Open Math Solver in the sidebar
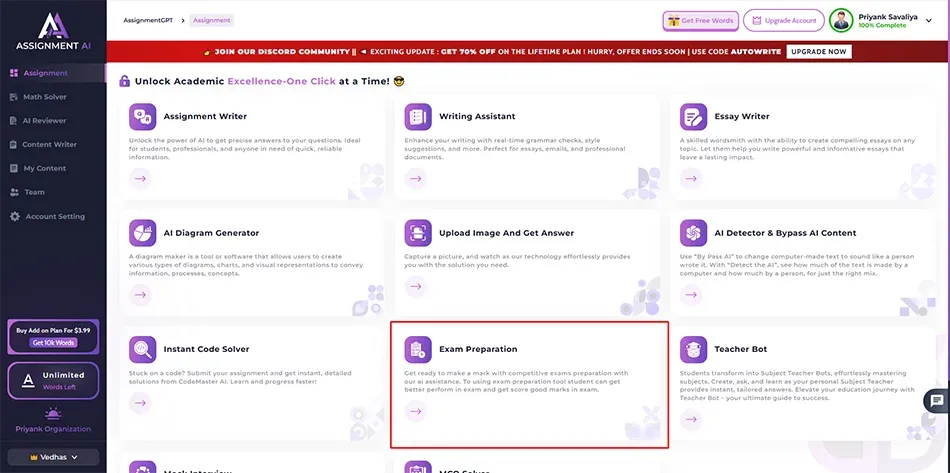950x473 pixels. tap(45, 97)
